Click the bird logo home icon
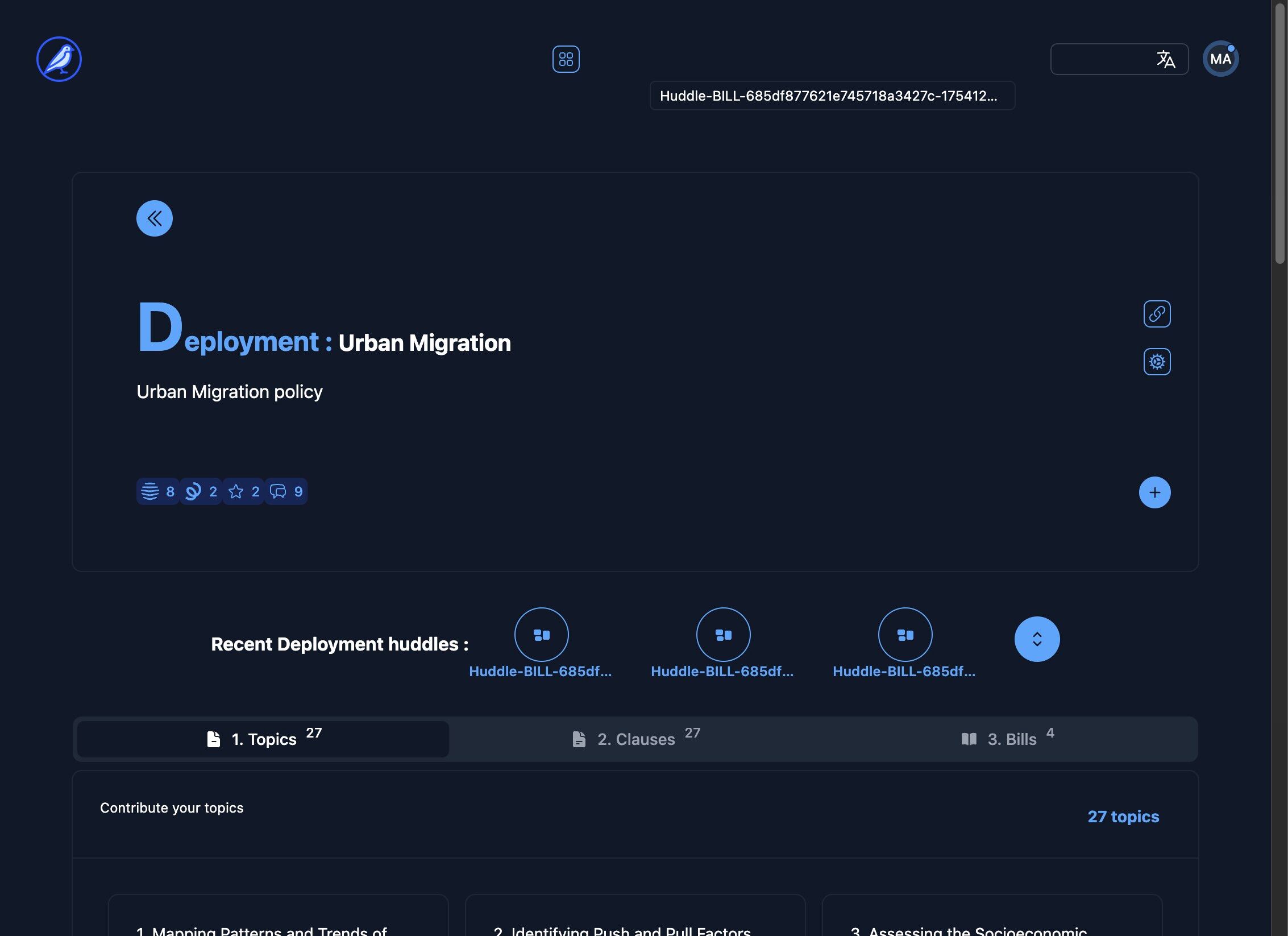Viewport: 1288px width, 936px height. 59,59
